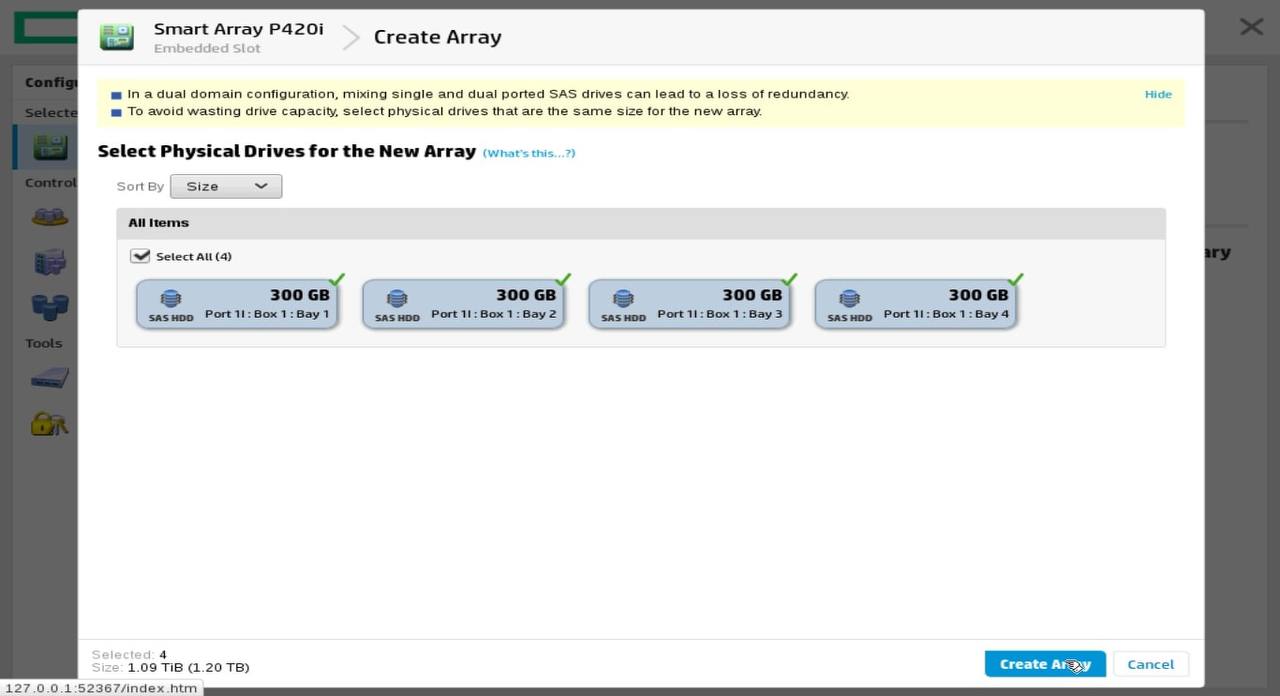Hide the yellow notification messages
Image resolution: width=1280 pixels, height=696 pixels.
(x=1158, y=94)
